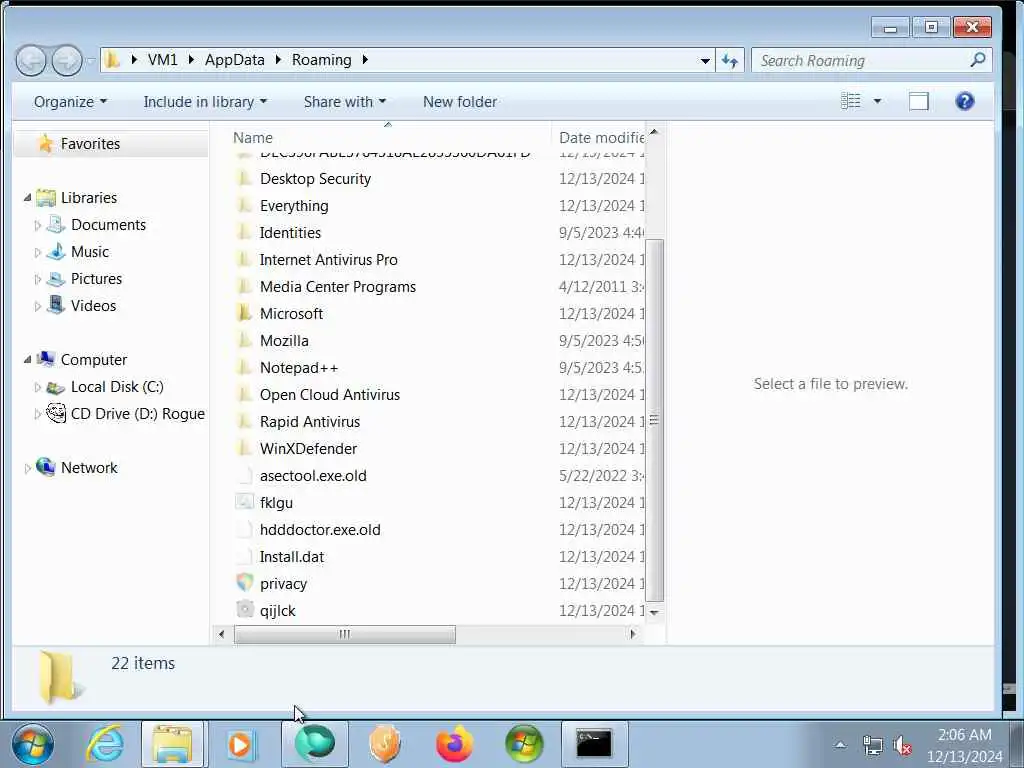Select the Microsoft folder icon
Screen dimensions: 1024x768
(x=244, y=313)
